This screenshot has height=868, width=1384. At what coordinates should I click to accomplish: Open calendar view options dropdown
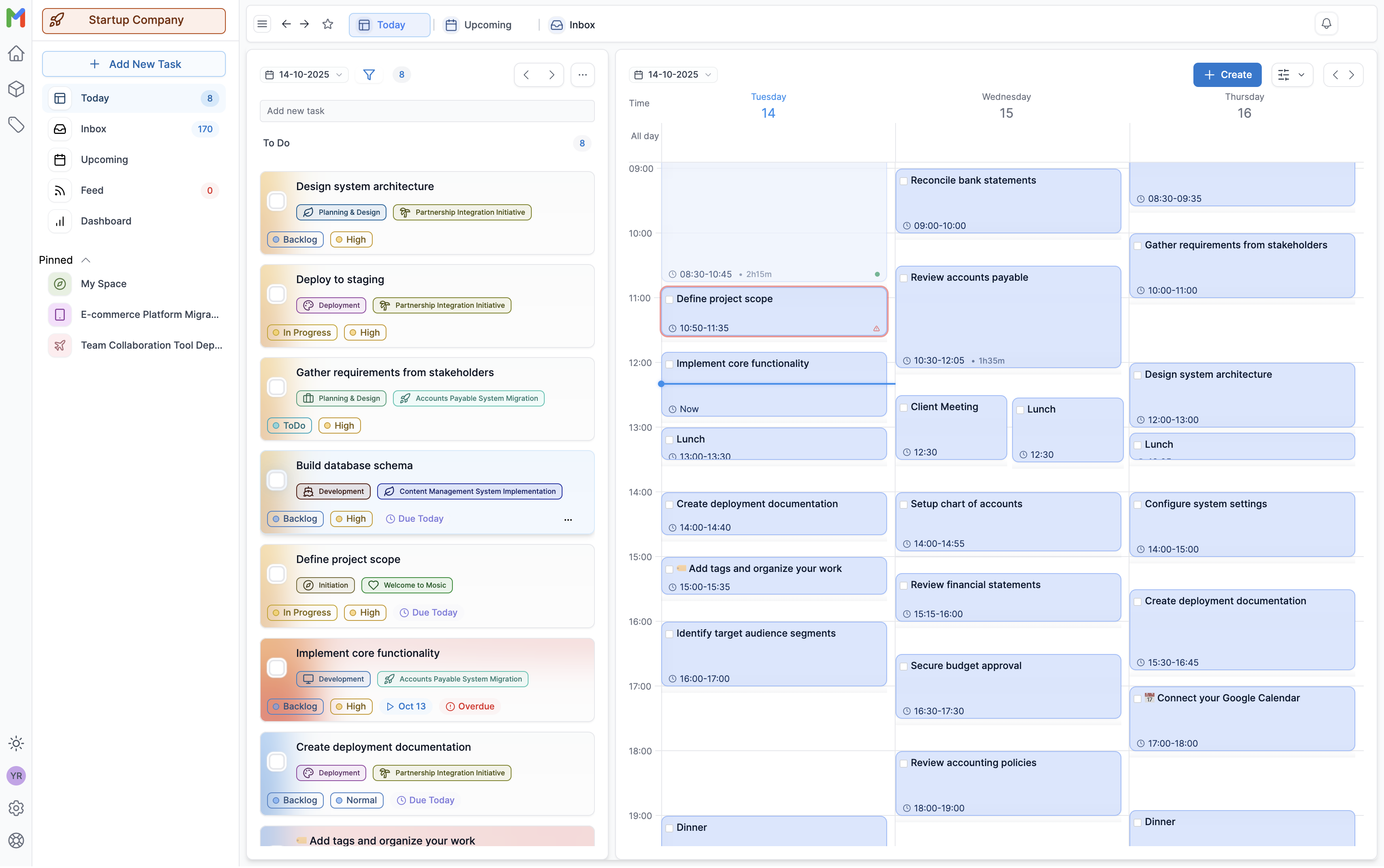point(1292,75)
